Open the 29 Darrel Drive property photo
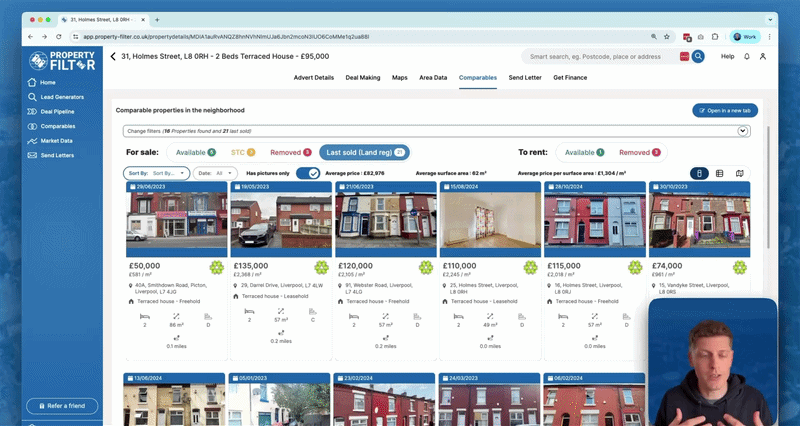Screen dimensions: 800x426 [281, 220]
